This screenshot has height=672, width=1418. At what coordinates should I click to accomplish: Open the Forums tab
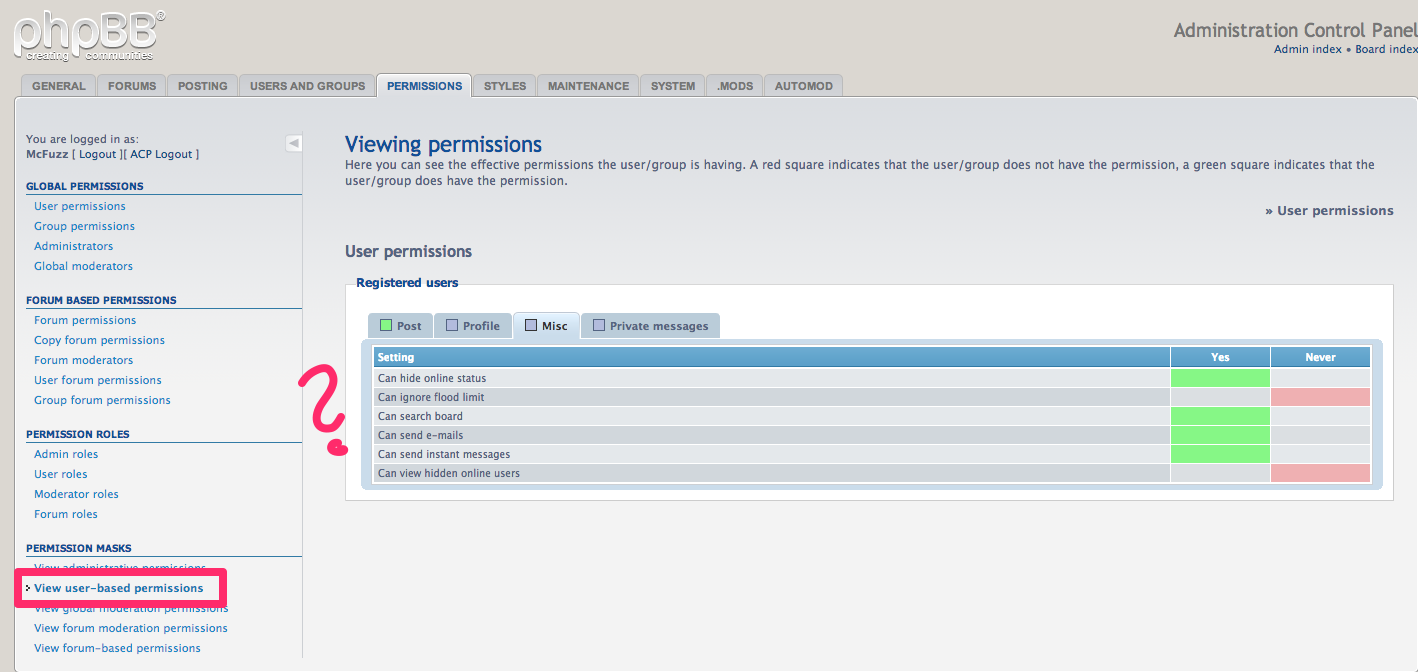[x=132, y=86]
